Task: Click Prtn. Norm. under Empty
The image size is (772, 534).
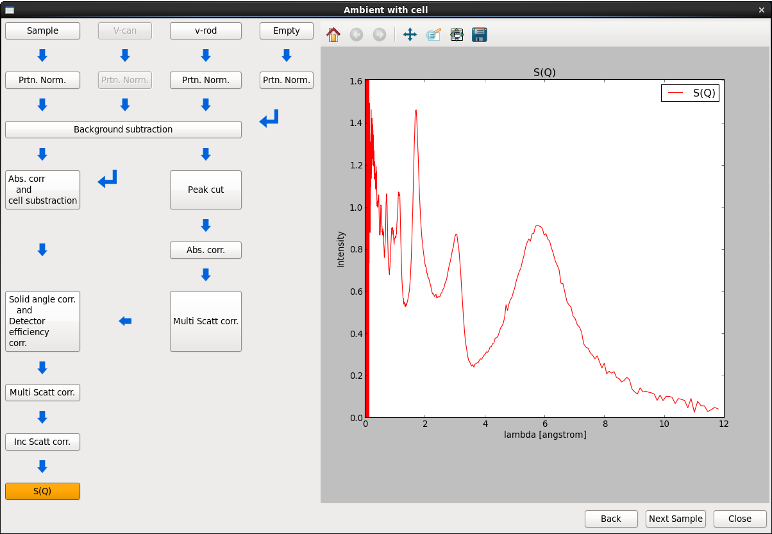Action: 287,80
